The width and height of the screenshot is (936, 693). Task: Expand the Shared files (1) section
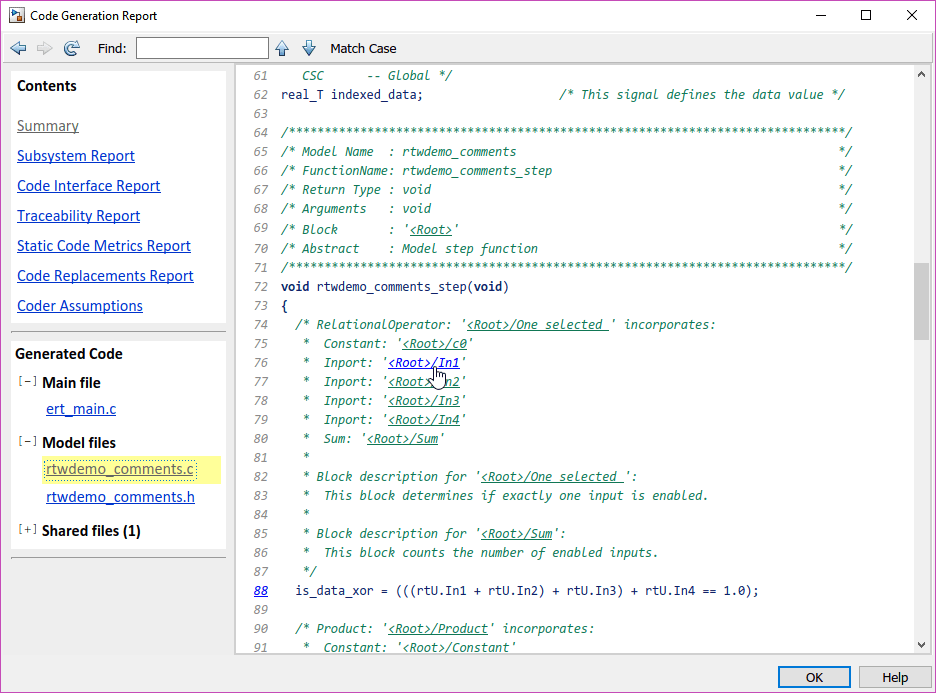(x=27, y=530)
